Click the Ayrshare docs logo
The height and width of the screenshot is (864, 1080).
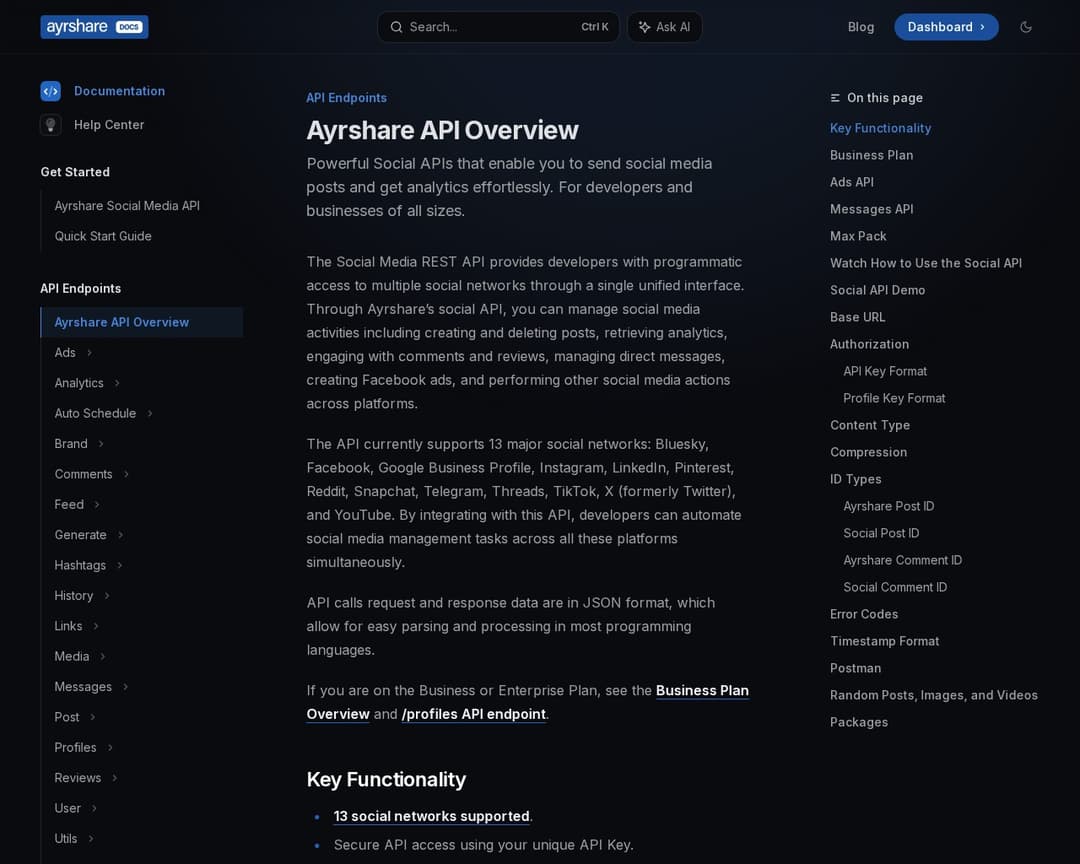(x=94, y=27)
